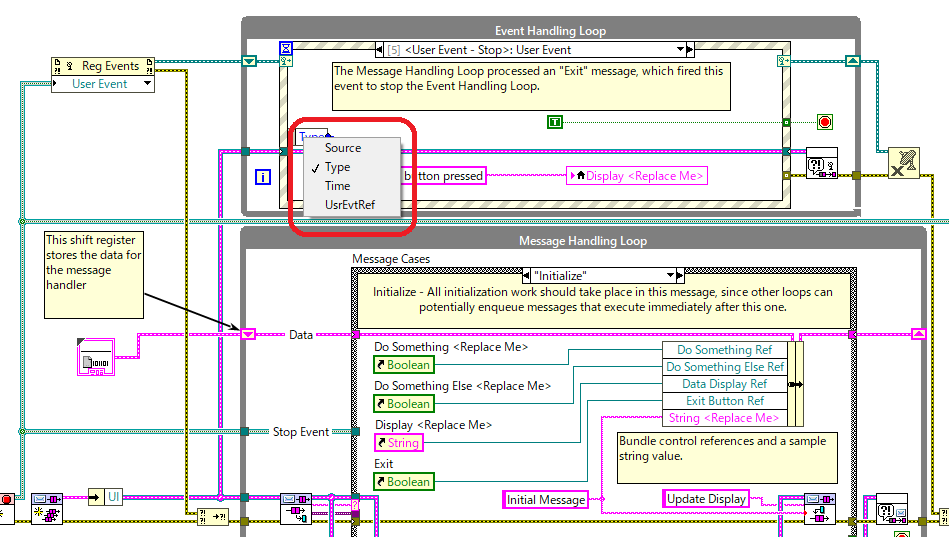The height and width of the screenshot is (537, 949).
Task: Click the Initial Message string constant
Action: (545, 499)
